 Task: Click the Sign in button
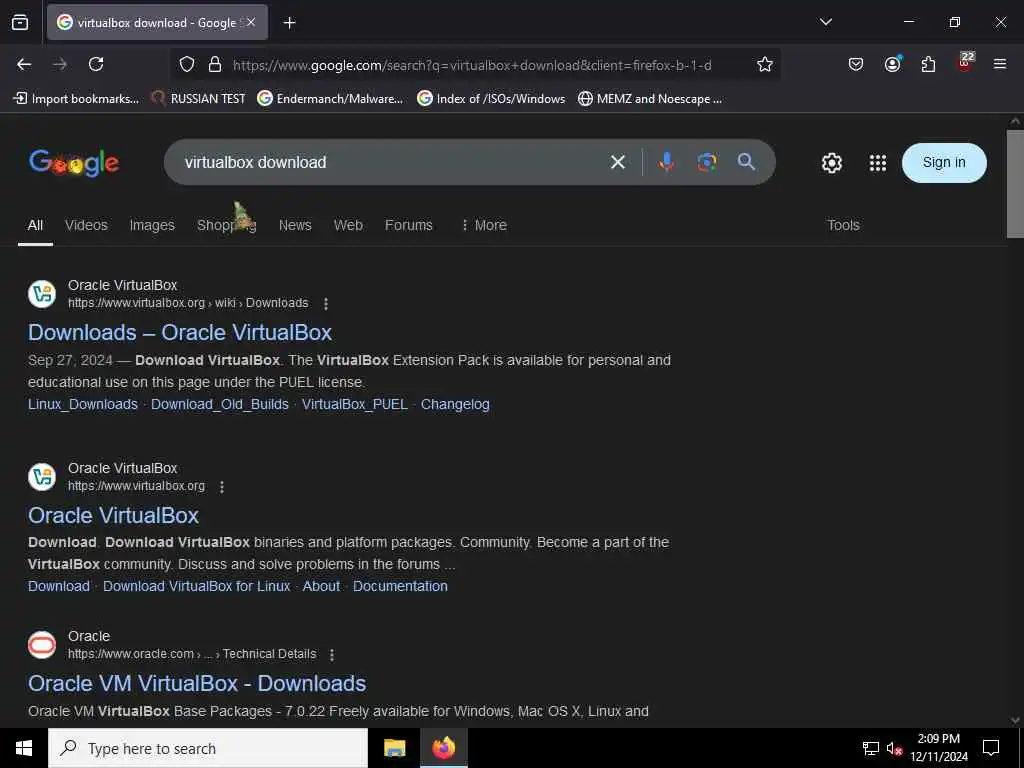pos(944,163)
